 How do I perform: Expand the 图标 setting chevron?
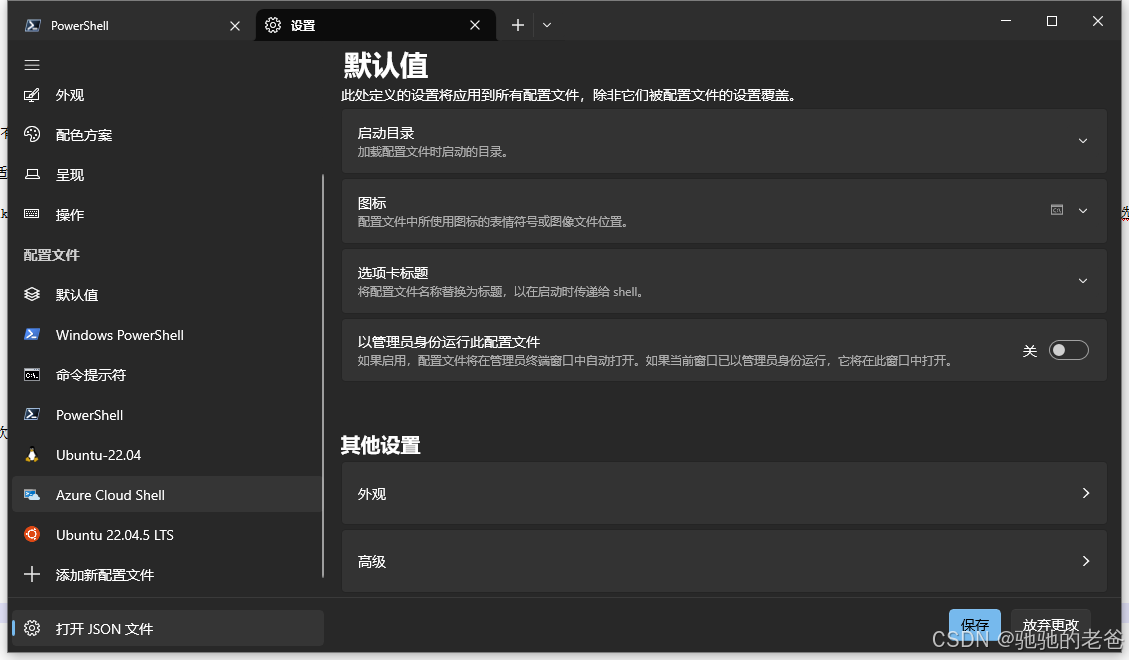[1083, 211]
